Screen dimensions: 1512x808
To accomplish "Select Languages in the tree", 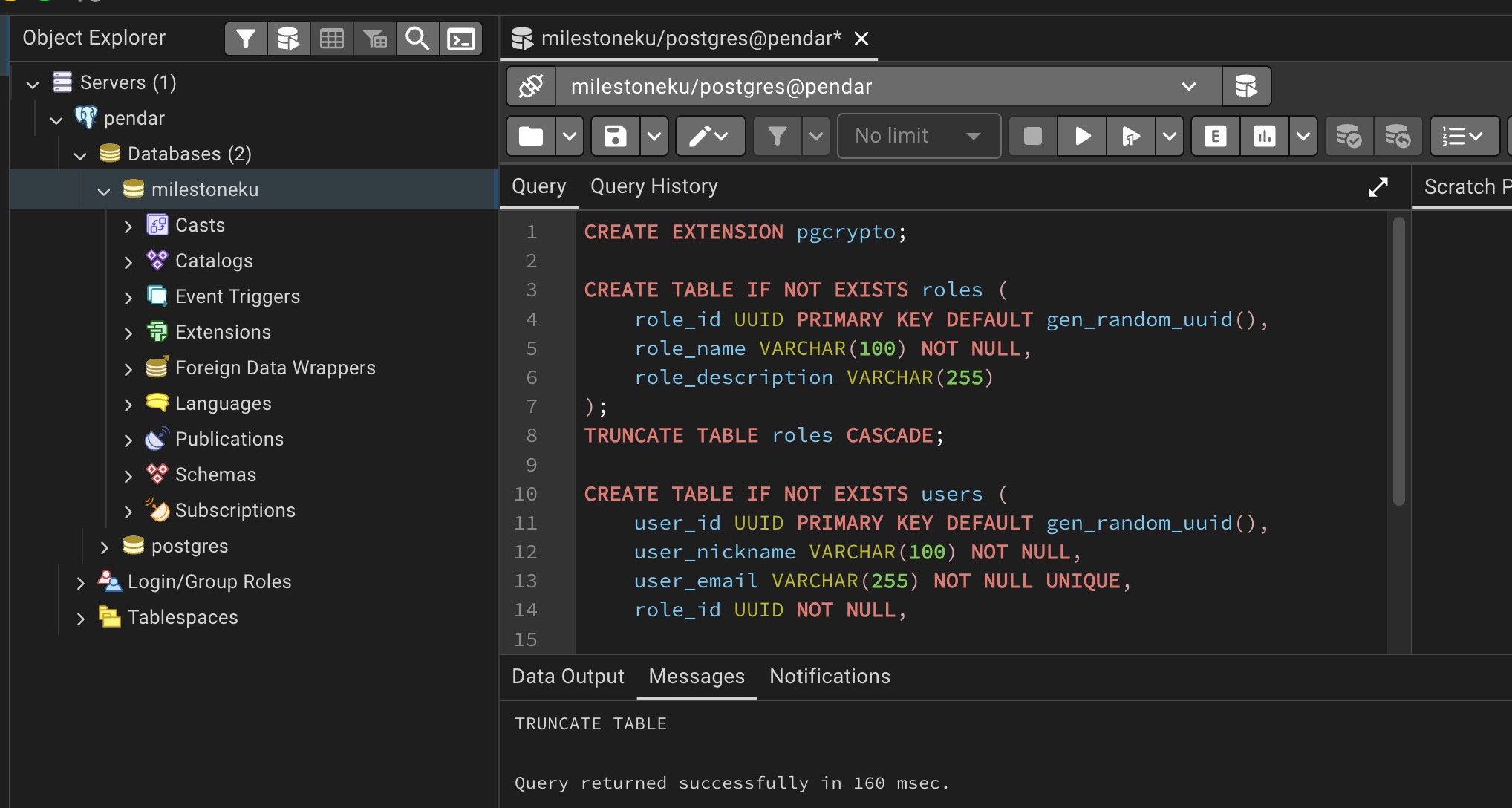I will pyautogui.click(x=224, y=403).
